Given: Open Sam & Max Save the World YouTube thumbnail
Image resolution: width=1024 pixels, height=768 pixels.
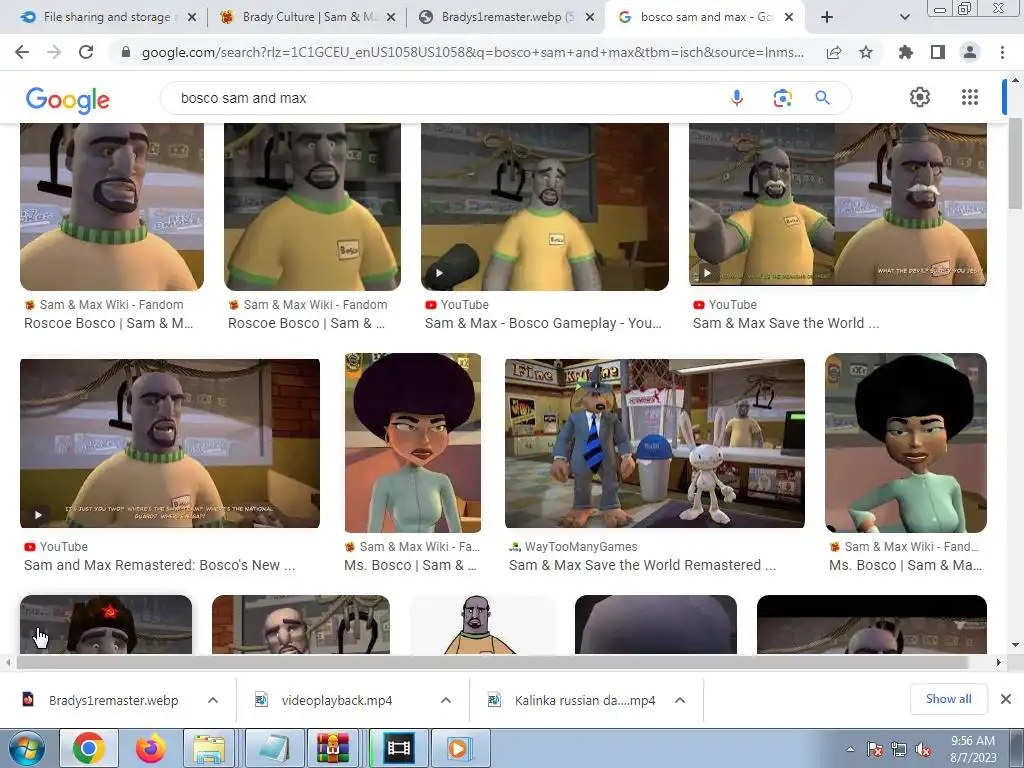Looking at the screenshot, I should [x=838, y=204].
